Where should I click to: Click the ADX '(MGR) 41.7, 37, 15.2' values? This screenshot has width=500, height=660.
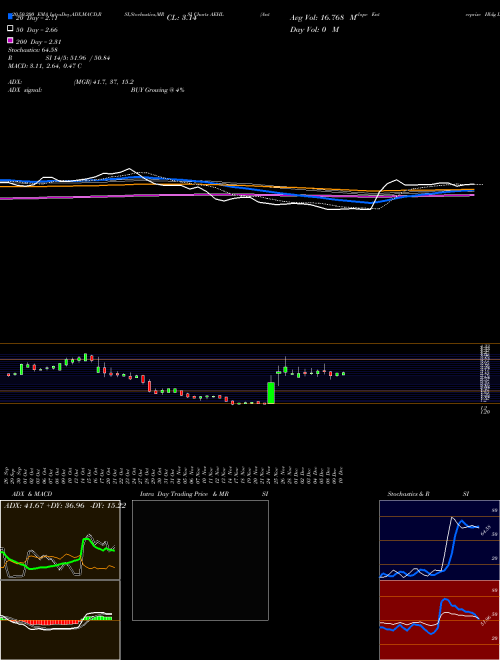click(x=104, y=82)
